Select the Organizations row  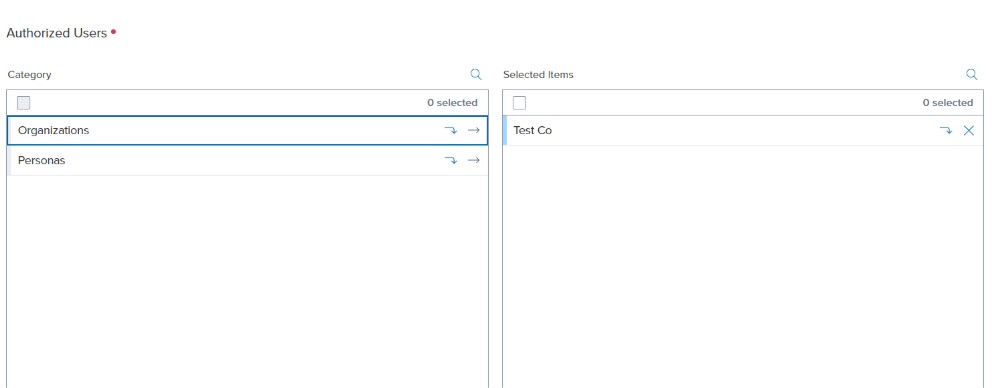click(247, 130)
